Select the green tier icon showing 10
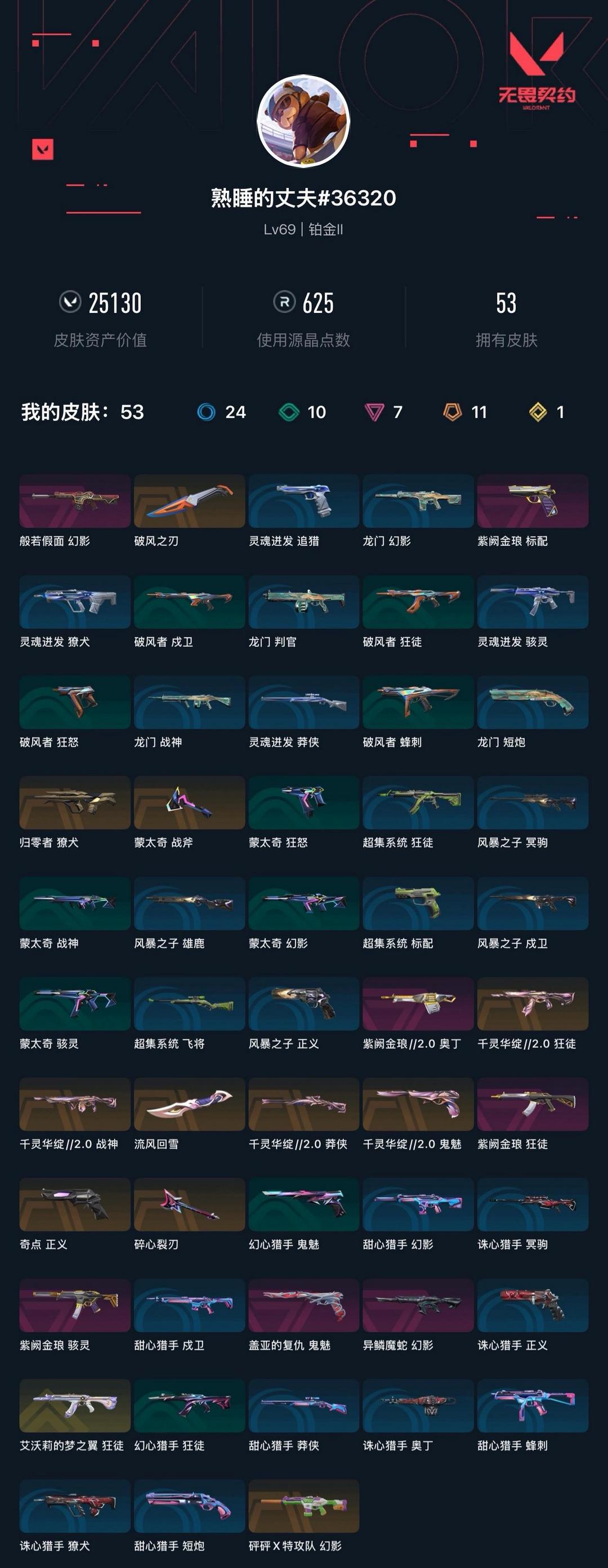The image size is (608, 1568). point(288,412)
